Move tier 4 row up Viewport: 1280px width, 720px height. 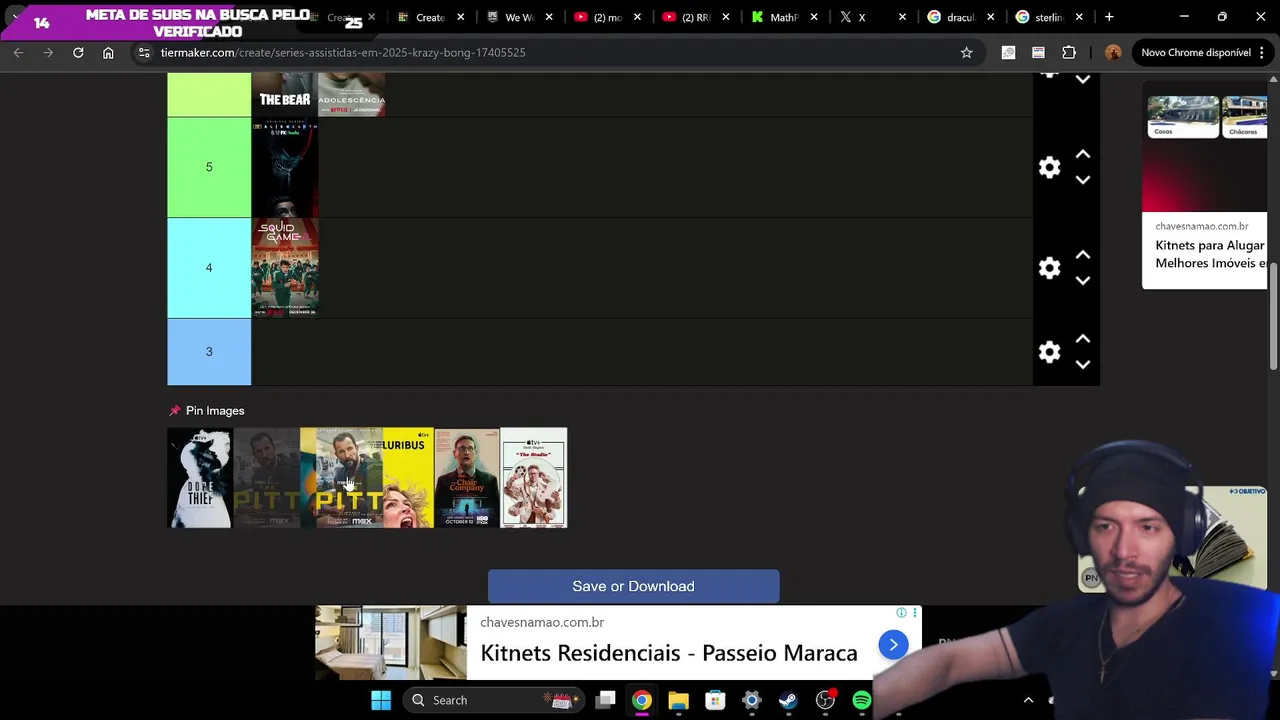coord(1083,255)
